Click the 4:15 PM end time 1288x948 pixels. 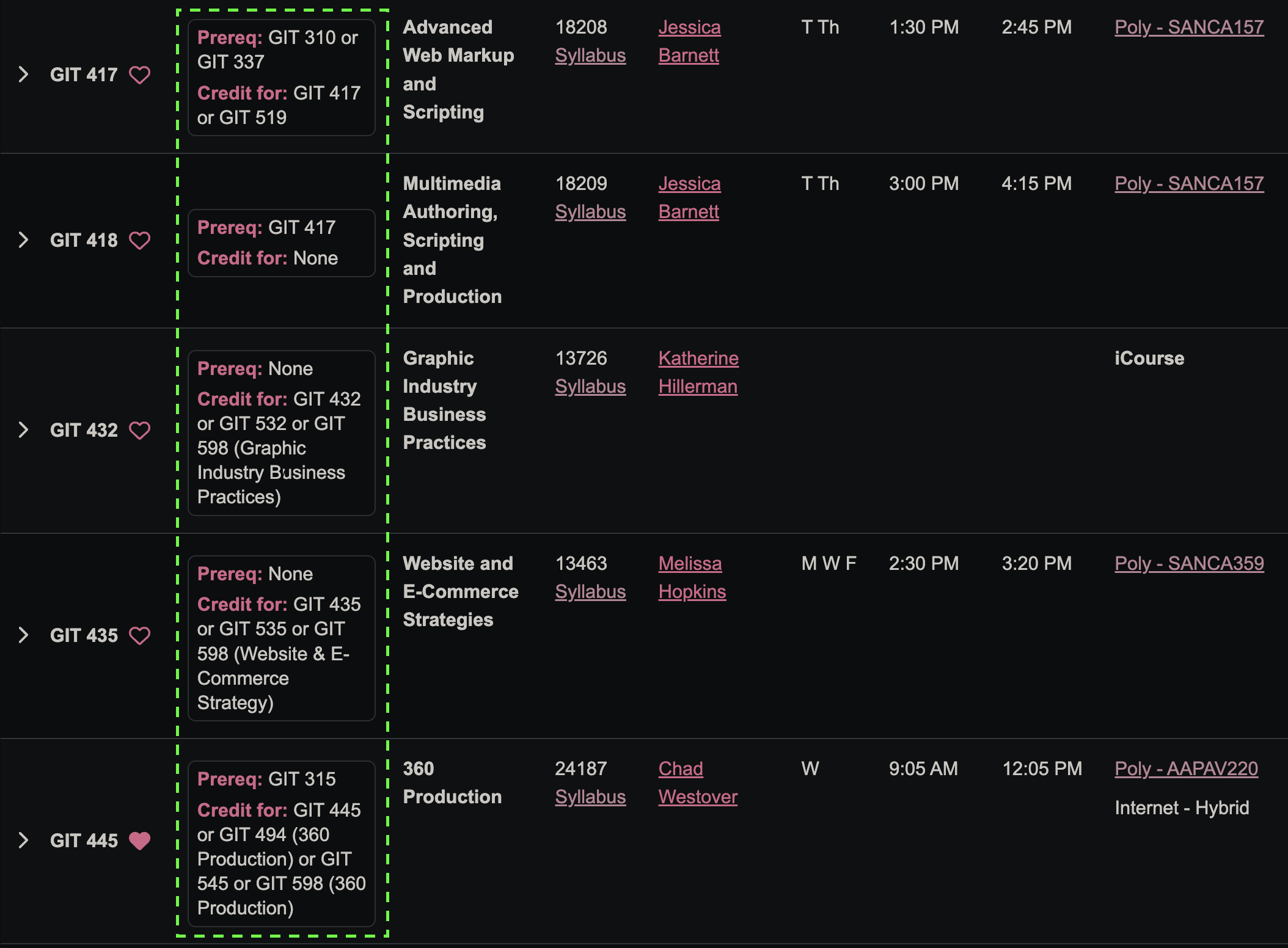coord(1037,184)
